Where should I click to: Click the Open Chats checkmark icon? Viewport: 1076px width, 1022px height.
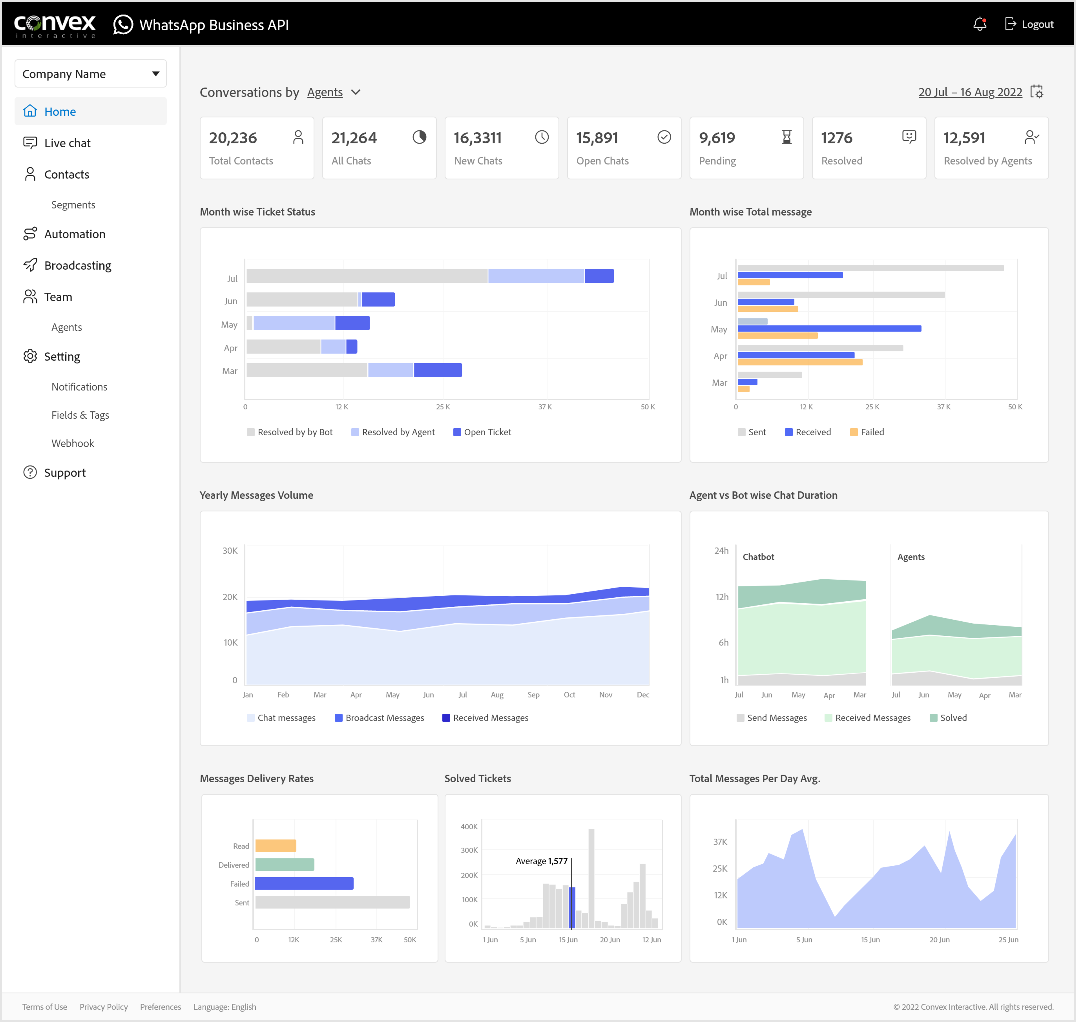pos(664,138)
